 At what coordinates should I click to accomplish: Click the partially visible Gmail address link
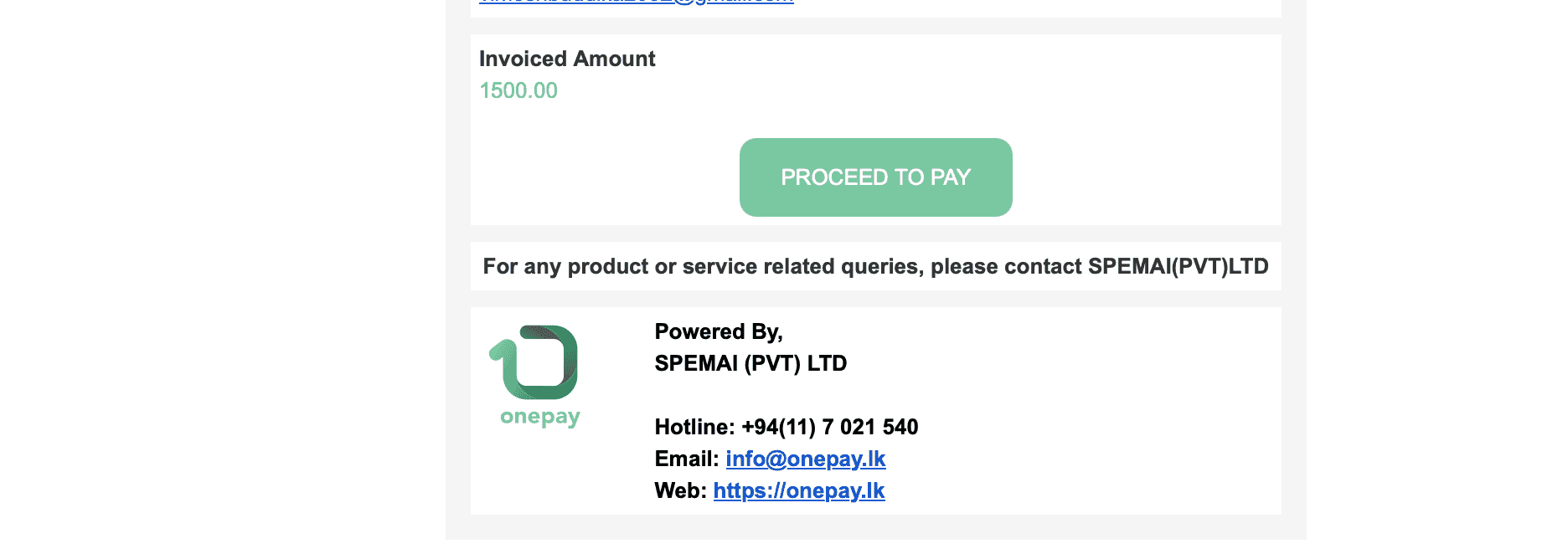click(x=637, y=3)
